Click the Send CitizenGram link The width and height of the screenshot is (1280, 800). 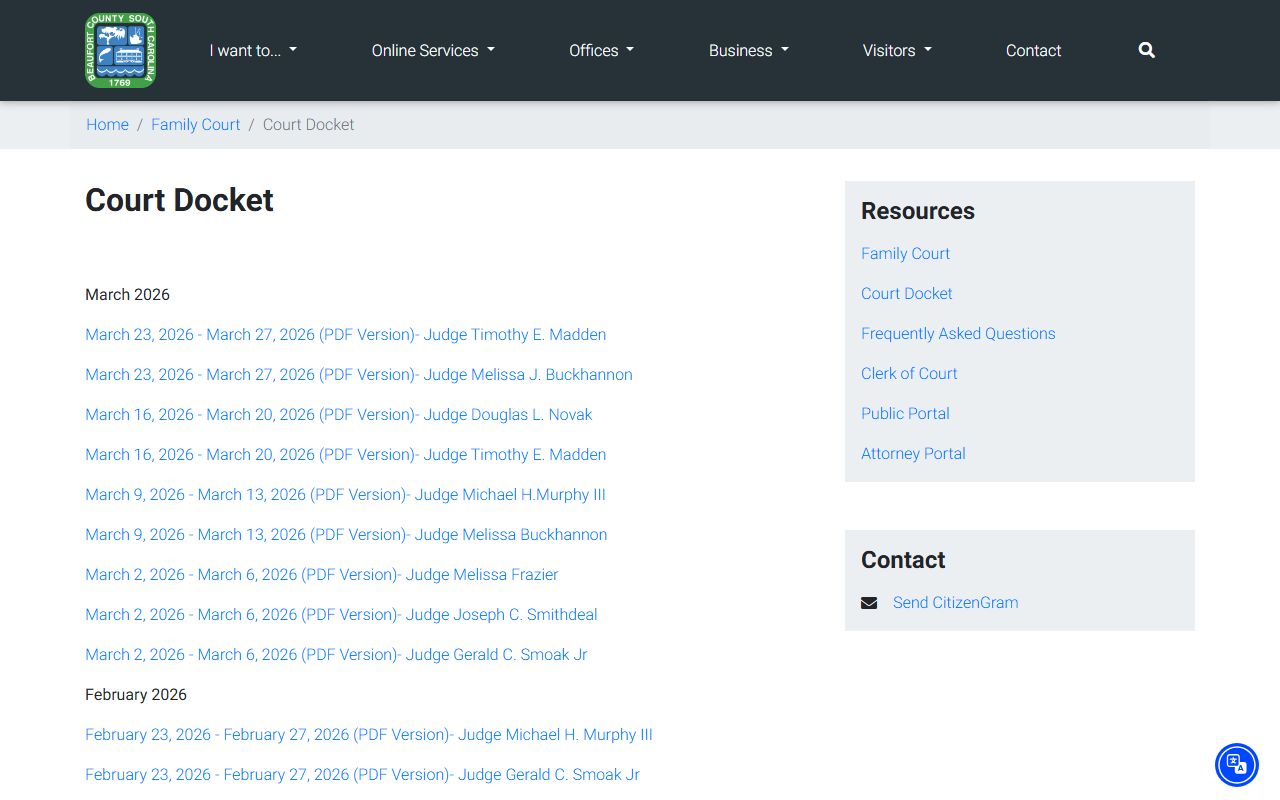pyautogui.click(x=955, y=603)
